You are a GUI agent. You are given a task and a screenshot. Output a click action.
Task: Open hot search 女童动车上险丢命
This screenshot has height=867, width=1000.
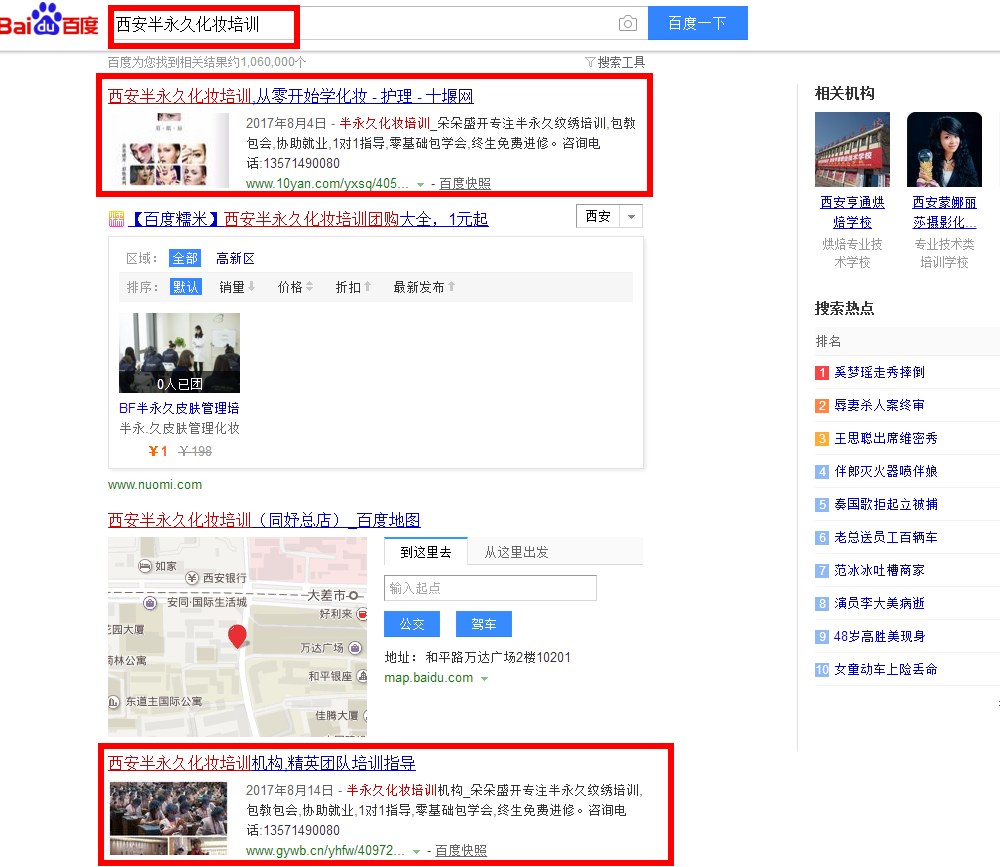(886, 670)
